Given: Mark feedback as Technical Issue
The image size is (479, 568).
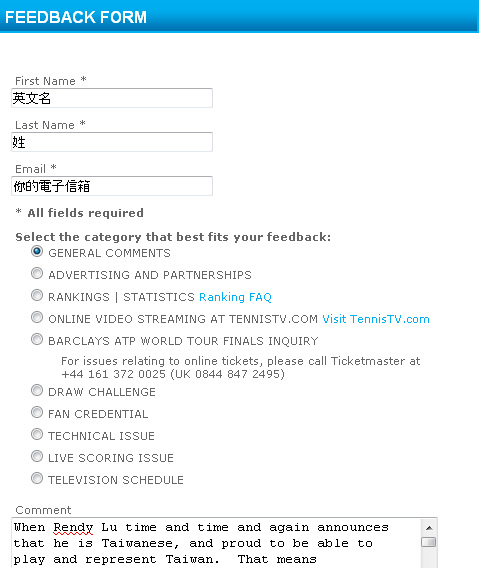Looking at the screenshot, I should point(37,434).
